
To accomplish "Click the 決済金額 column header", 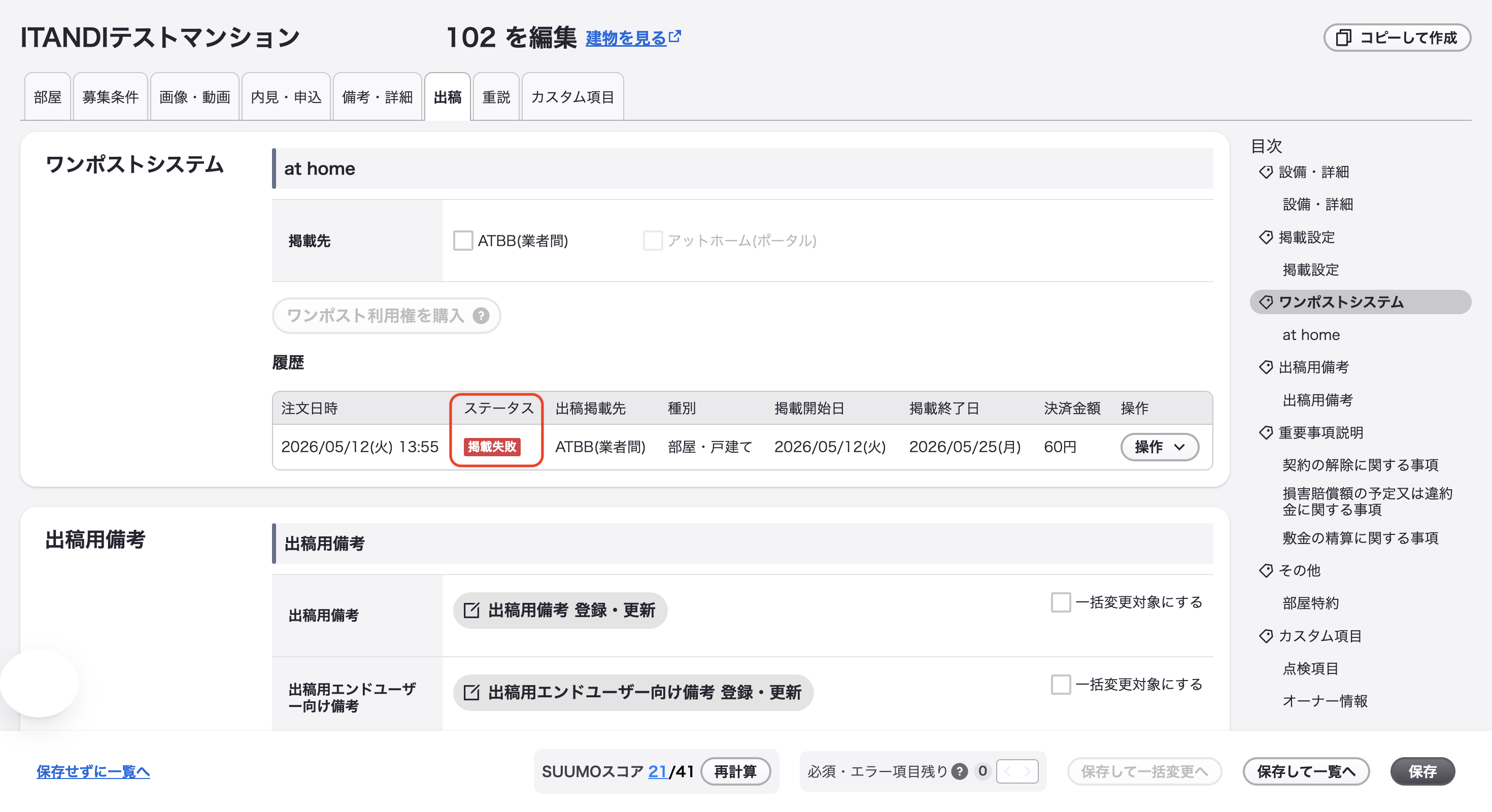I will pos(1072,409).
